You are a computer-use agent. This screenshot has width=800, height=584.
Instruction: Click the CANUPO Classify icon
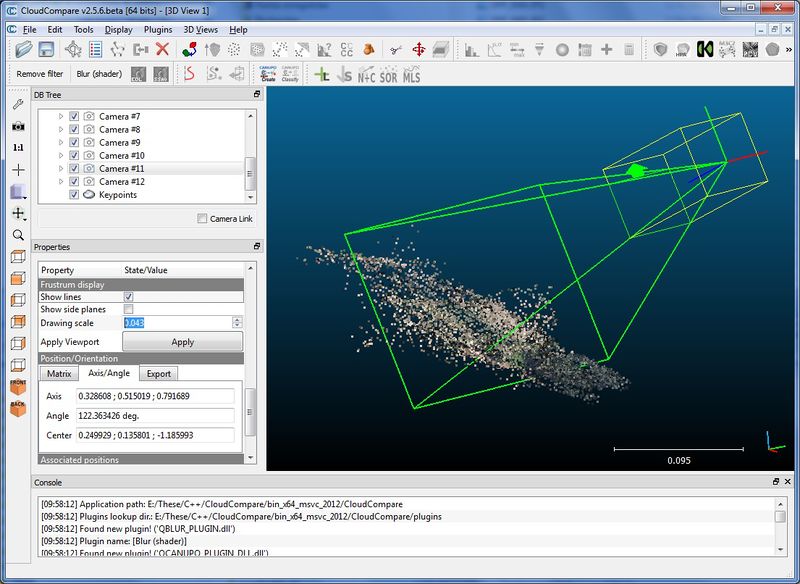290,74
